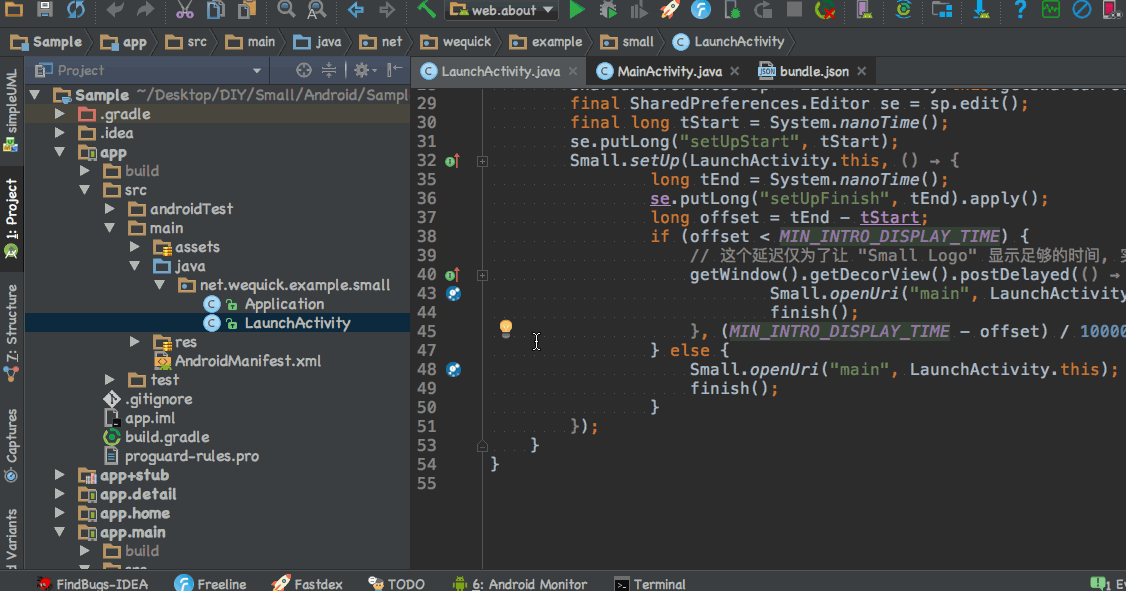Image resolution: width=1126 pixels, height=591 pixels.
Task: Click the Undo arrow icon
Action: pyautogui.click(x=114, y=9)
